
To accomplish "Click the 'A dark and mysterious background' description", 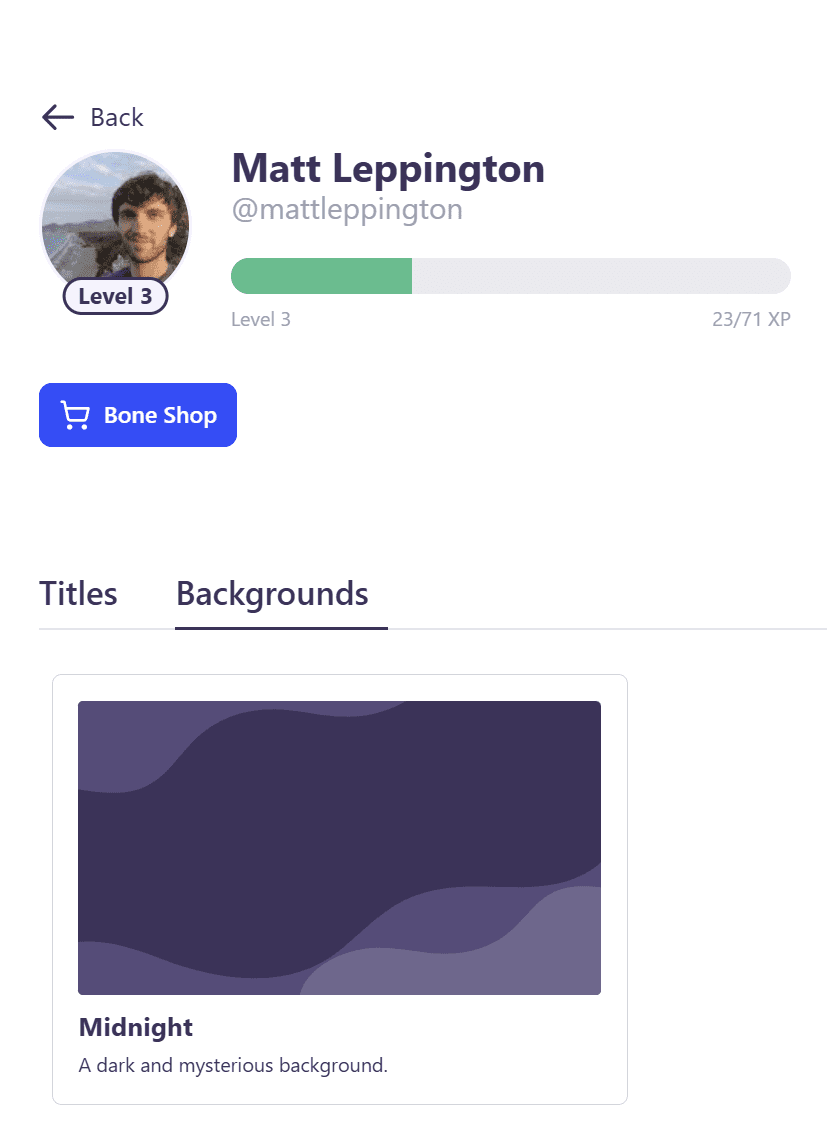I will point(233,1065).
